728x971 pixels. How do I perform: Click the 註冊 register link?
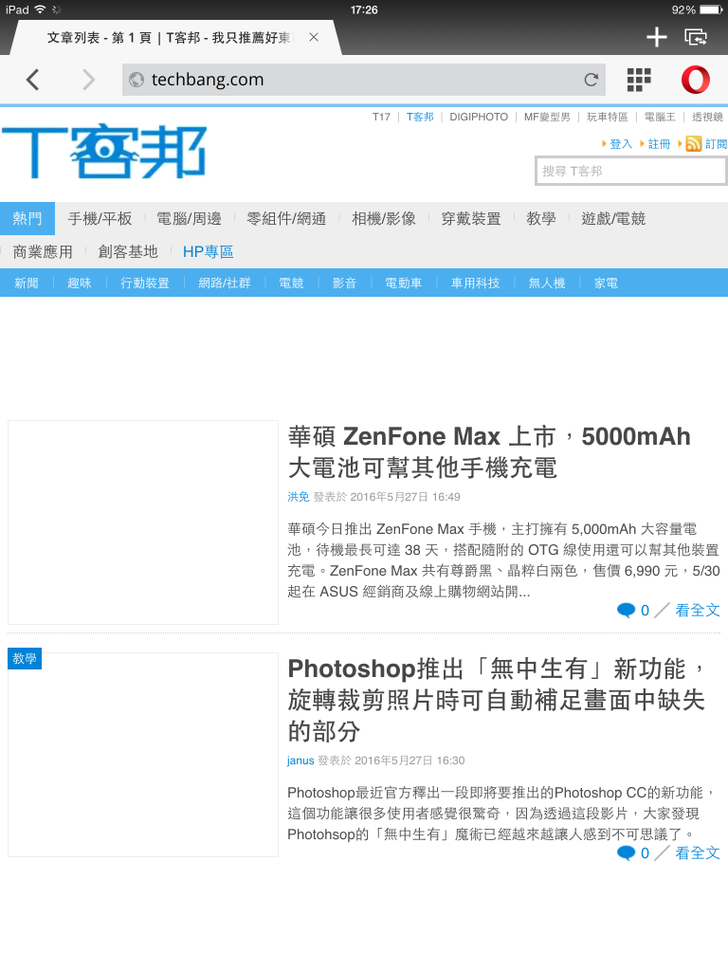point(659,144)
